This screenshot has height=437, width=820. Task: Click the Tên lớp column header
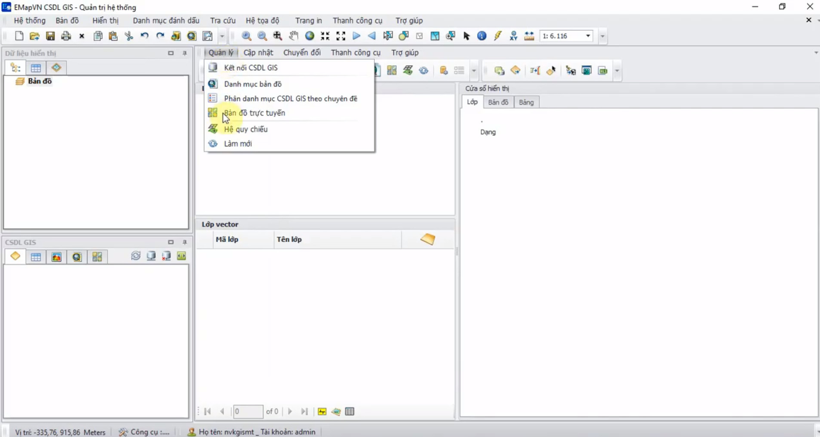[338, 239]
